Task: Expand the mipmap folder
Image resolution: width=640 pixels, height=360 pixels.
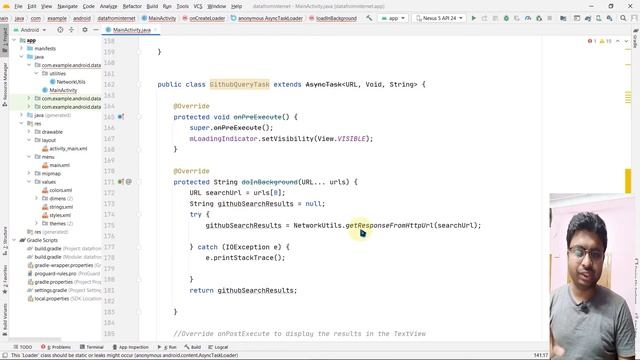Action: [x=29, y=173]
